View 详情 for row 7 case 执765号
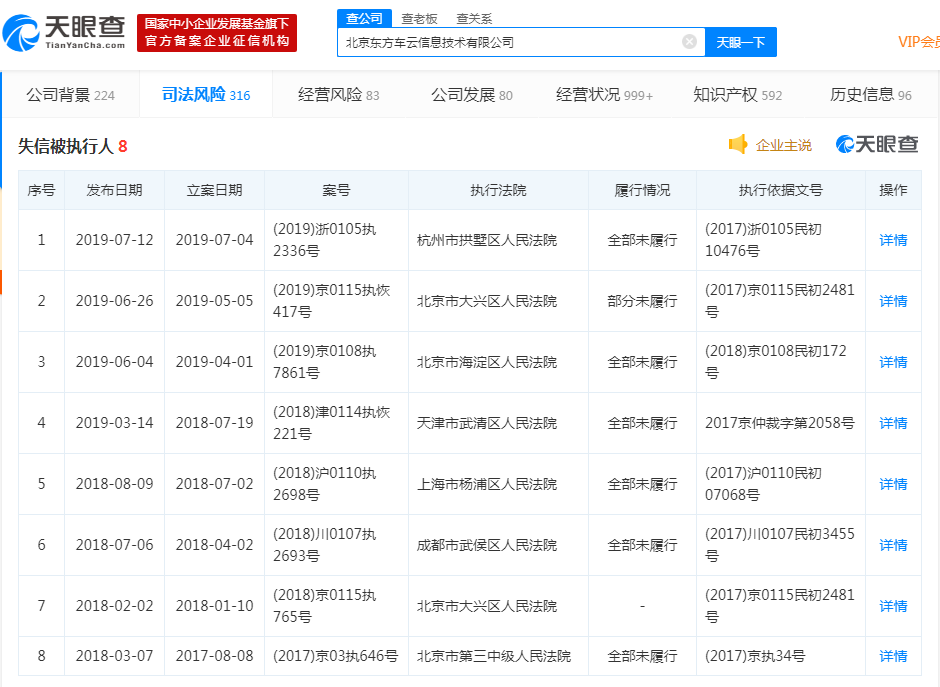 893,607
